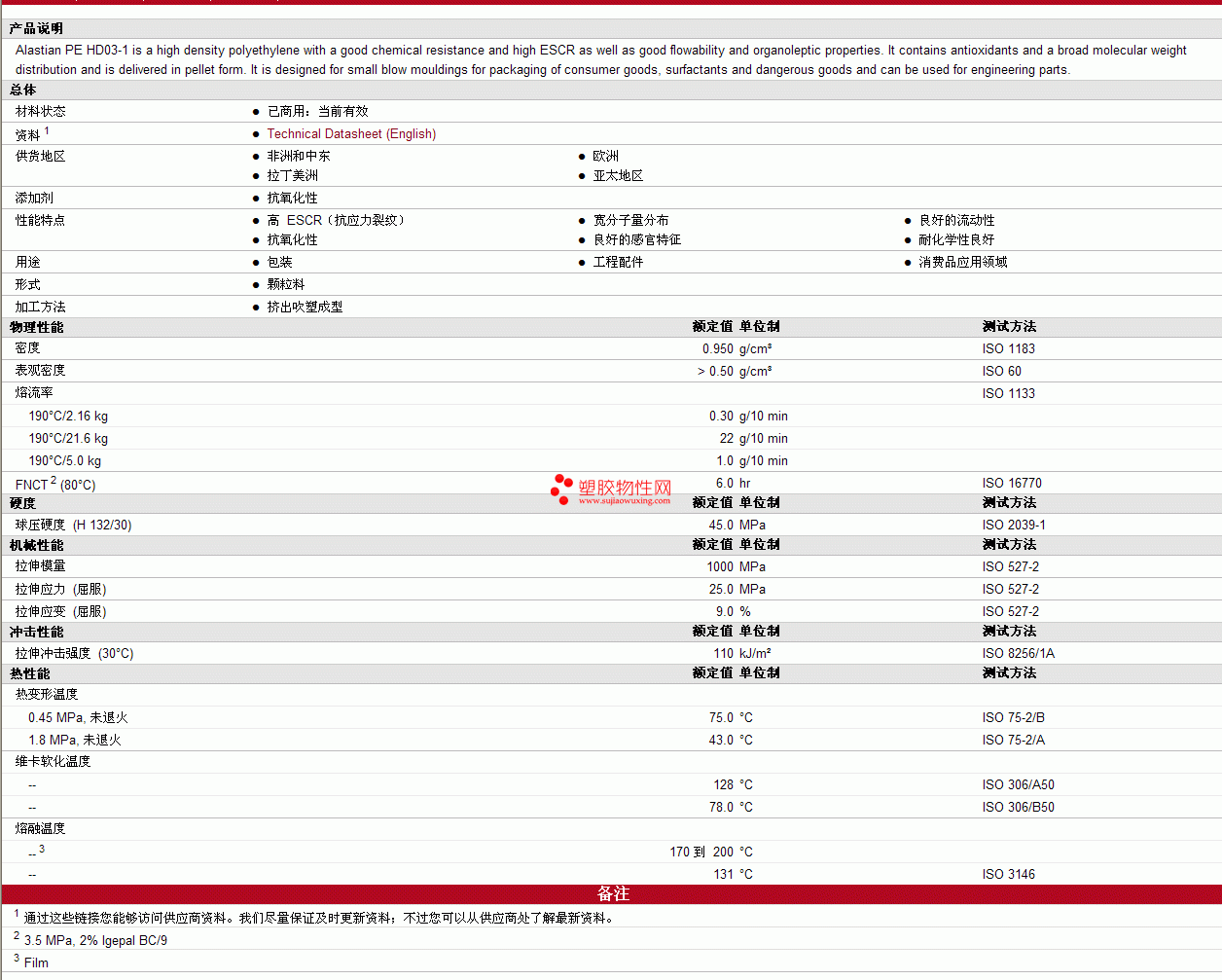
Task: Select the 熔融温度 row label
Action: click(41, 829)
